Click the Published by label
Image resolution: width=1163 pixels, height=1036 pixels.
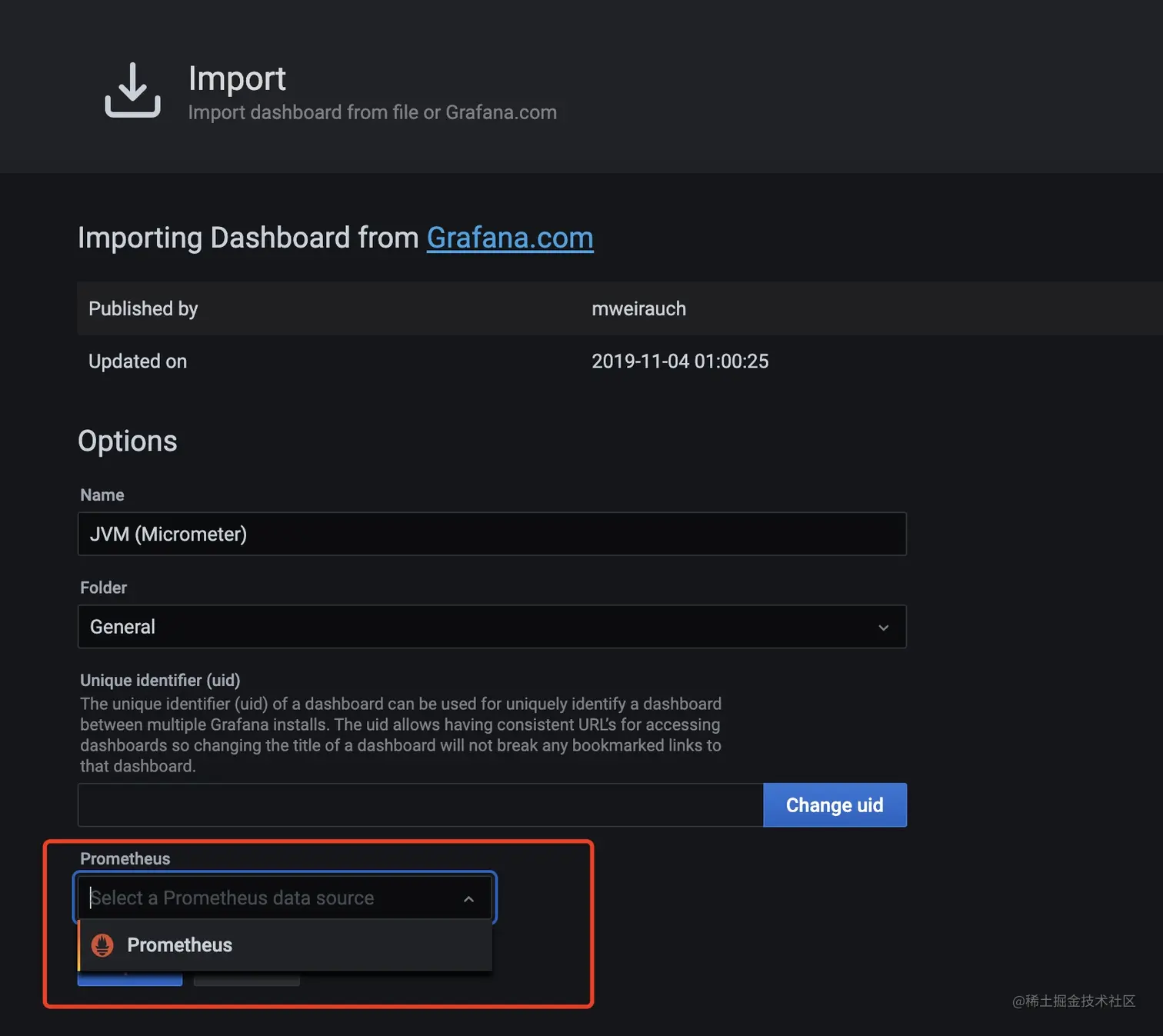[143, 308]
